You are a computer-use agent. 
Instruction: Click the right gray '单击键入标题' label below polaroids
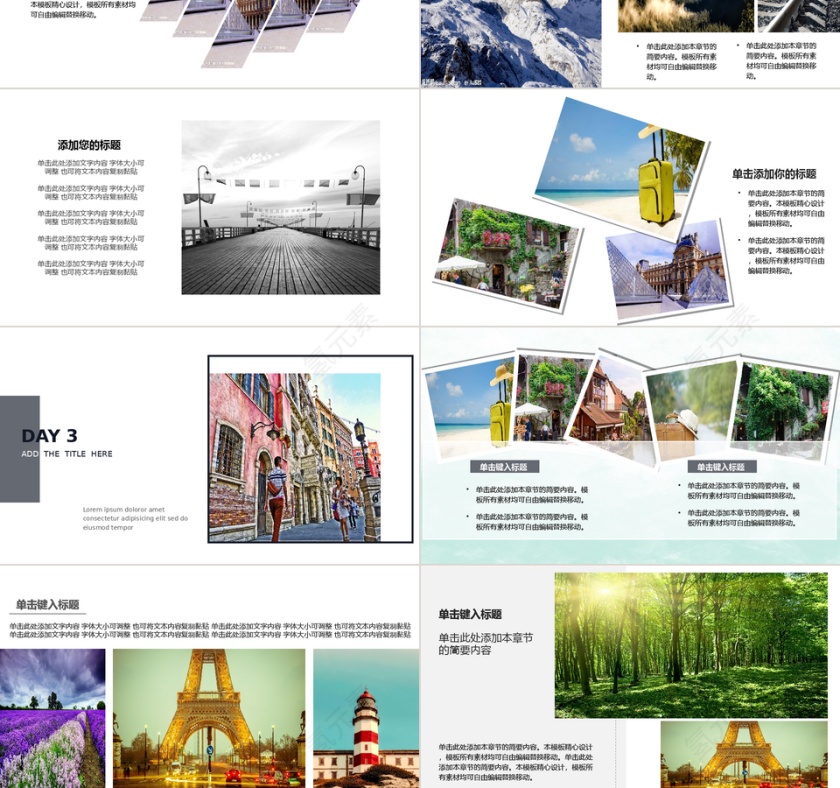pyautogui.click(x=720, y=467)
